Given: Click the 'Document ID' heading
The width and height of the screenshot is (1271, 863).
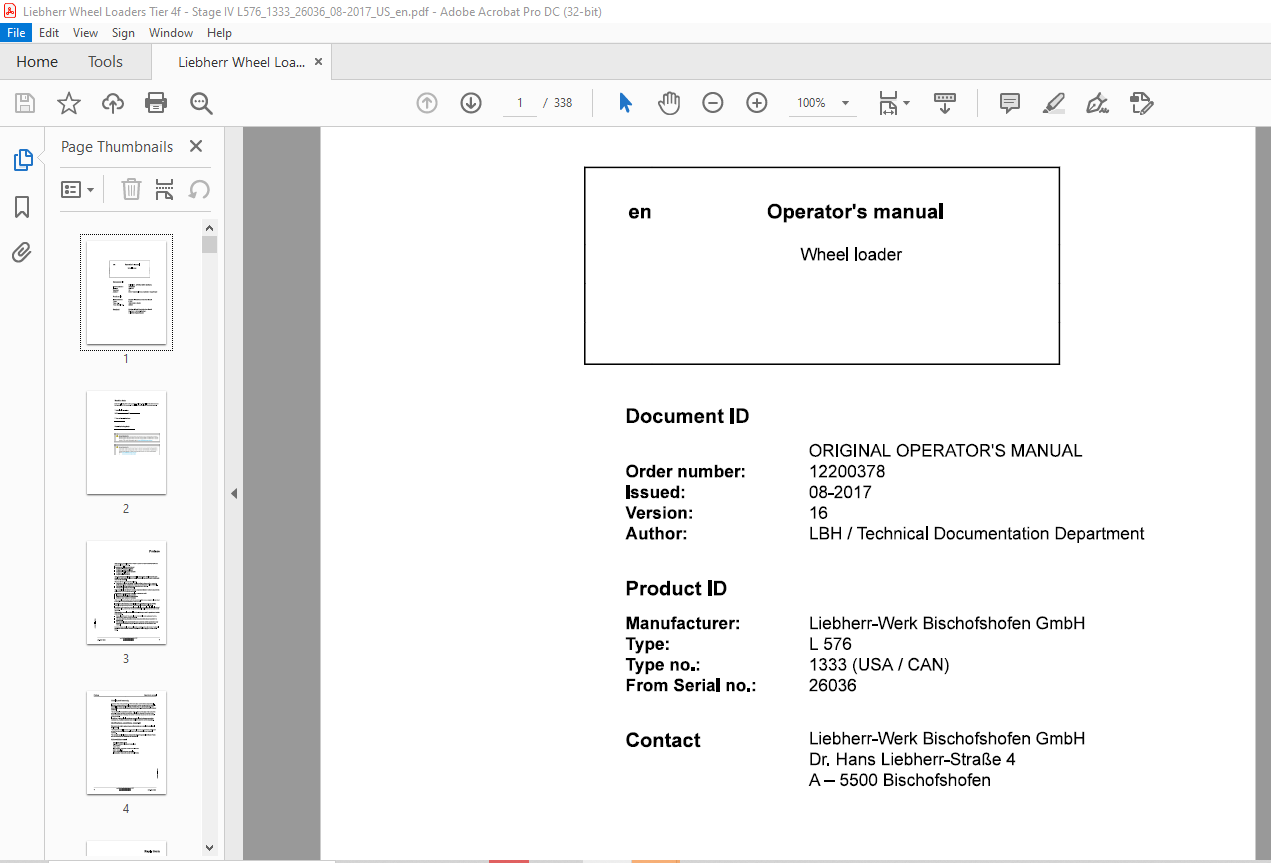Looking at the screenshot, I should [687, 416].
